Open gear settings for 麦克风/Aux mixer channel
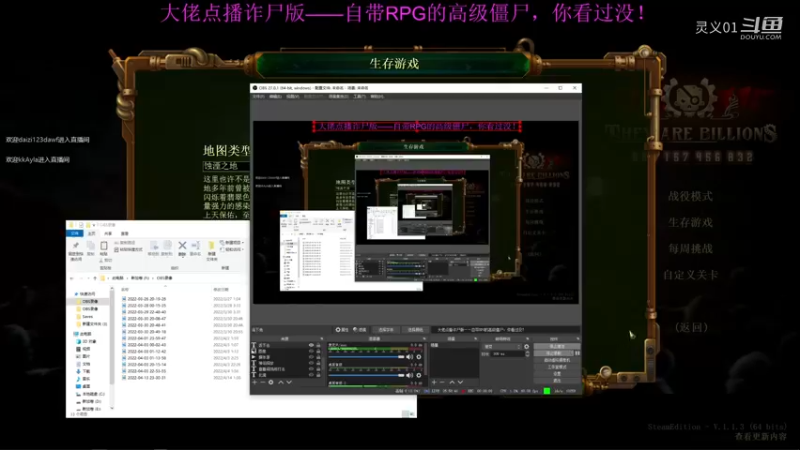This screenshot has width=800, height=450. click(x=418, y=357)
